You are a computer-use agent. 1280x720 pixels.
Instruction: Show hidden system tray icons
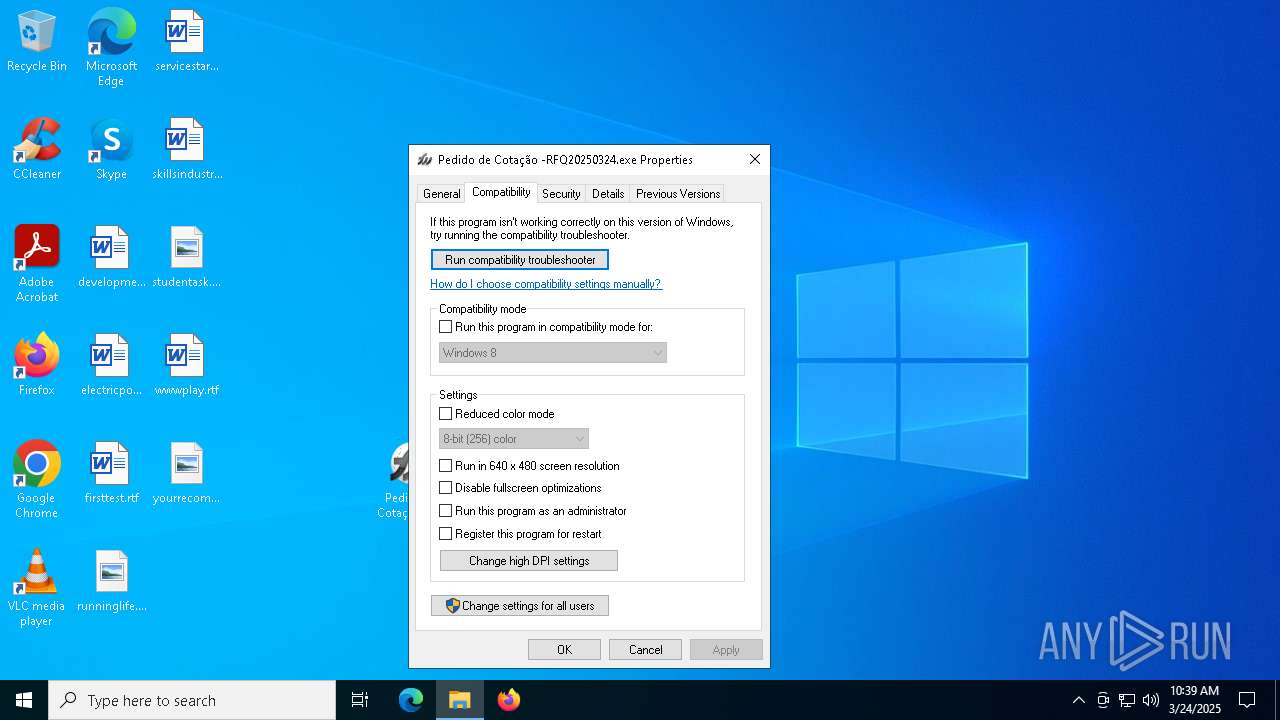click(1078, 700)
